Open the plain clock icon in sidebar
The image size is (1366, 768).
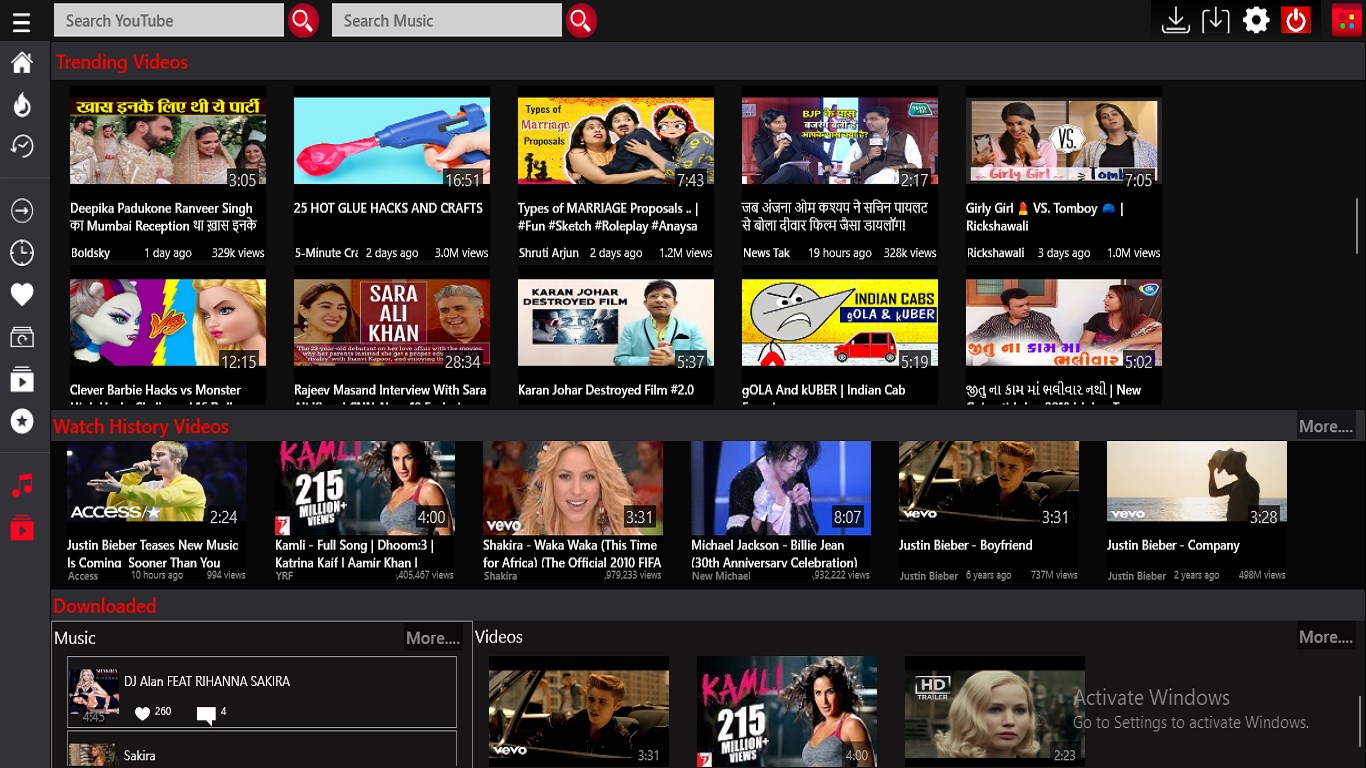(22, 253)
